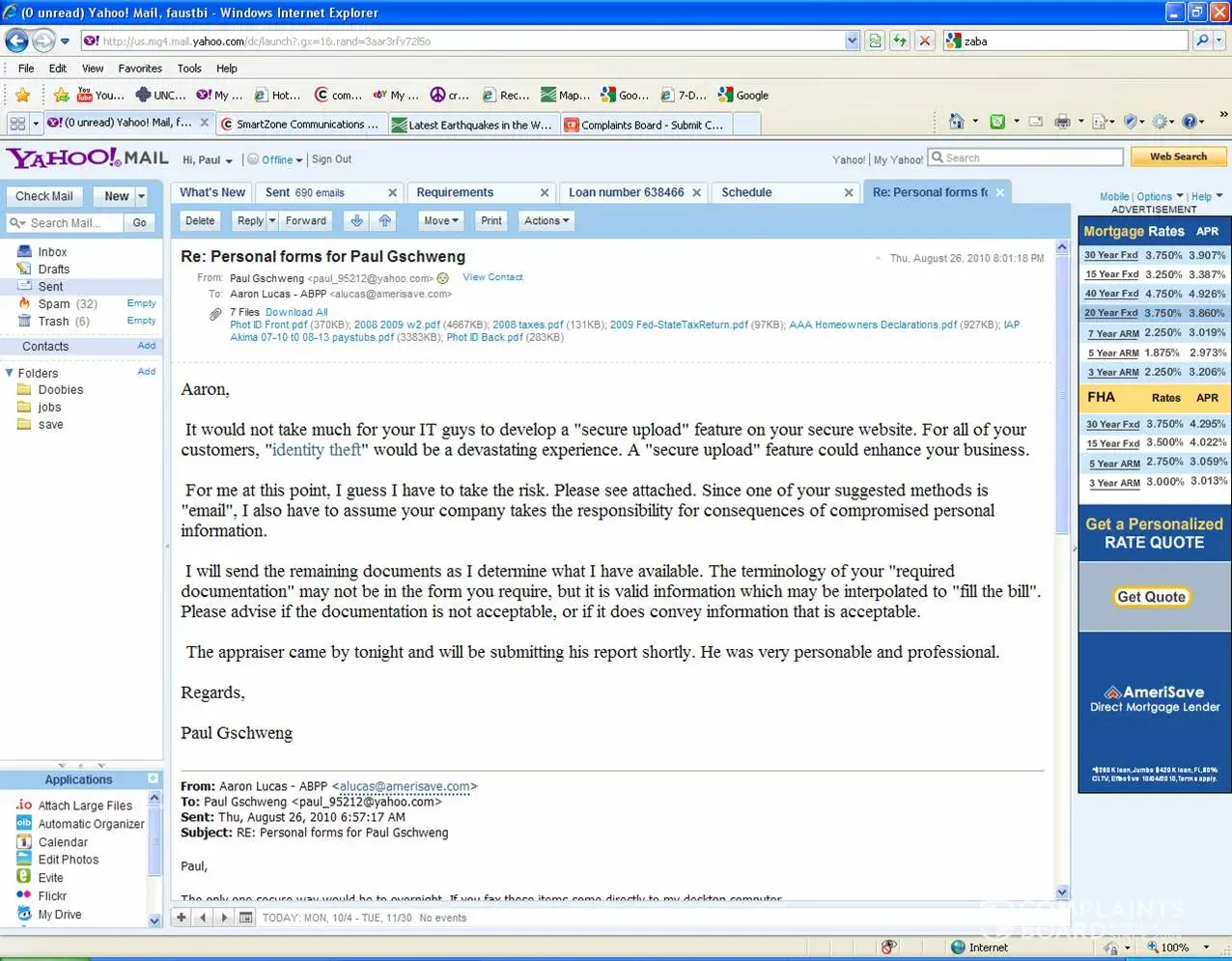Open the Favorites menu
Screen dimensions: 1232x961
(x=140, y=69)
